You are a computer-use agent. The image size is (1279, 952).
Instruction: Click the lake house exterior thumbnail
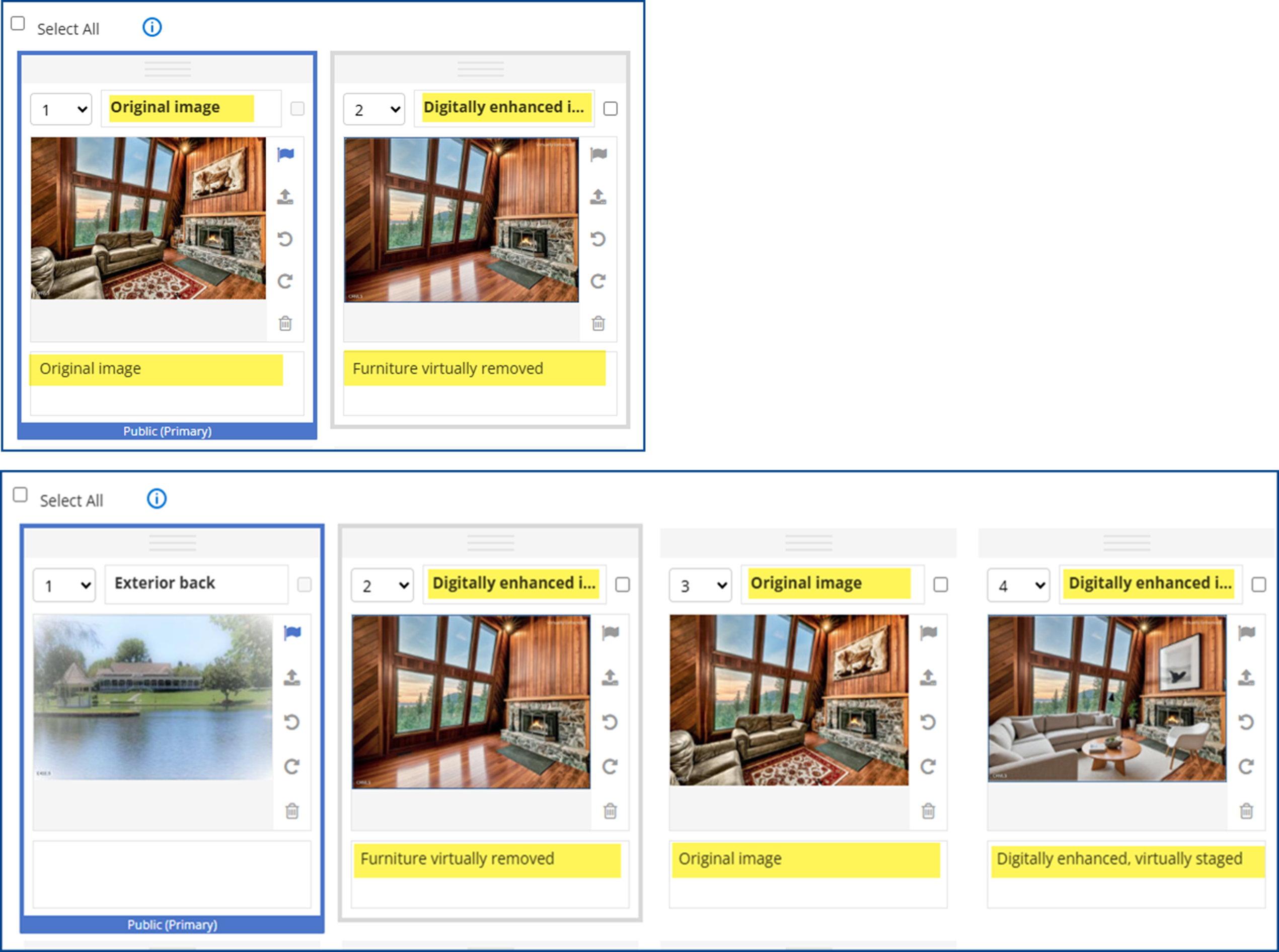(x=153, y=697)
